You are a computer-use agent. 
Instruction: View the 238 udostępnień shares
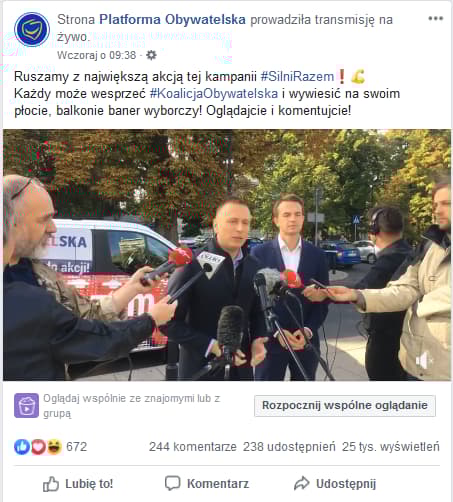click(289, 447)
